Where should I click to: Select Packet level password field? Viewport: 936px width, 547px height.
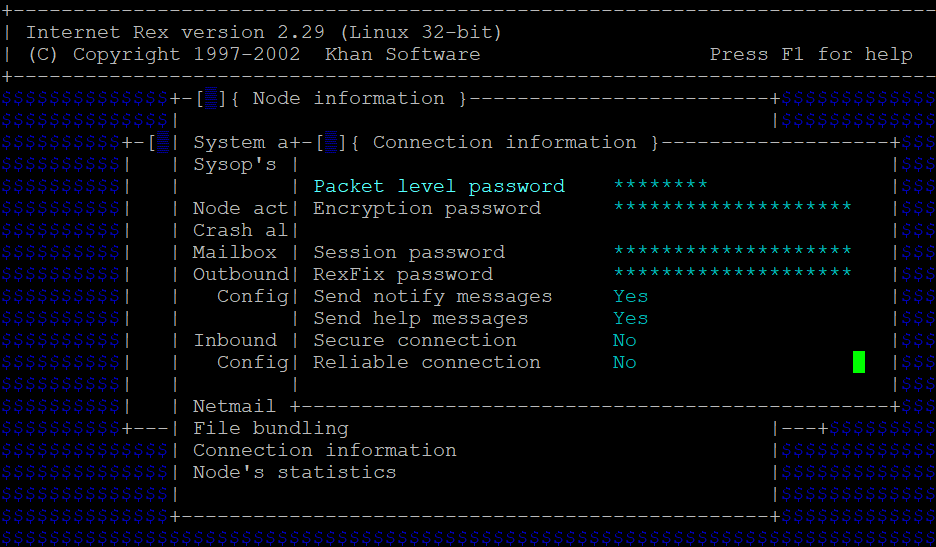tap(439, 186)
